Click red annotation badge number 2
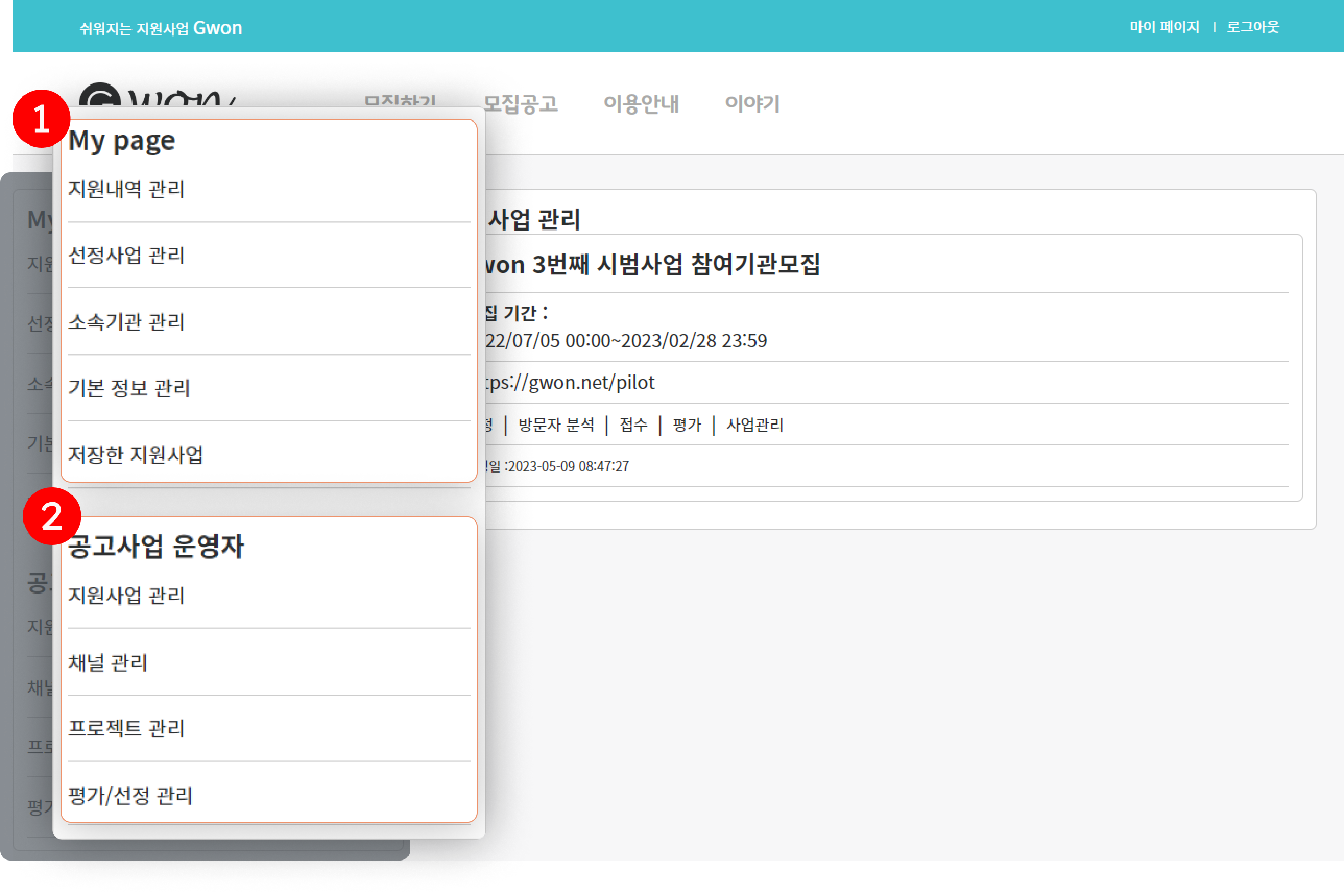Viewport: 1344px width, 896px height. point(52,516)
